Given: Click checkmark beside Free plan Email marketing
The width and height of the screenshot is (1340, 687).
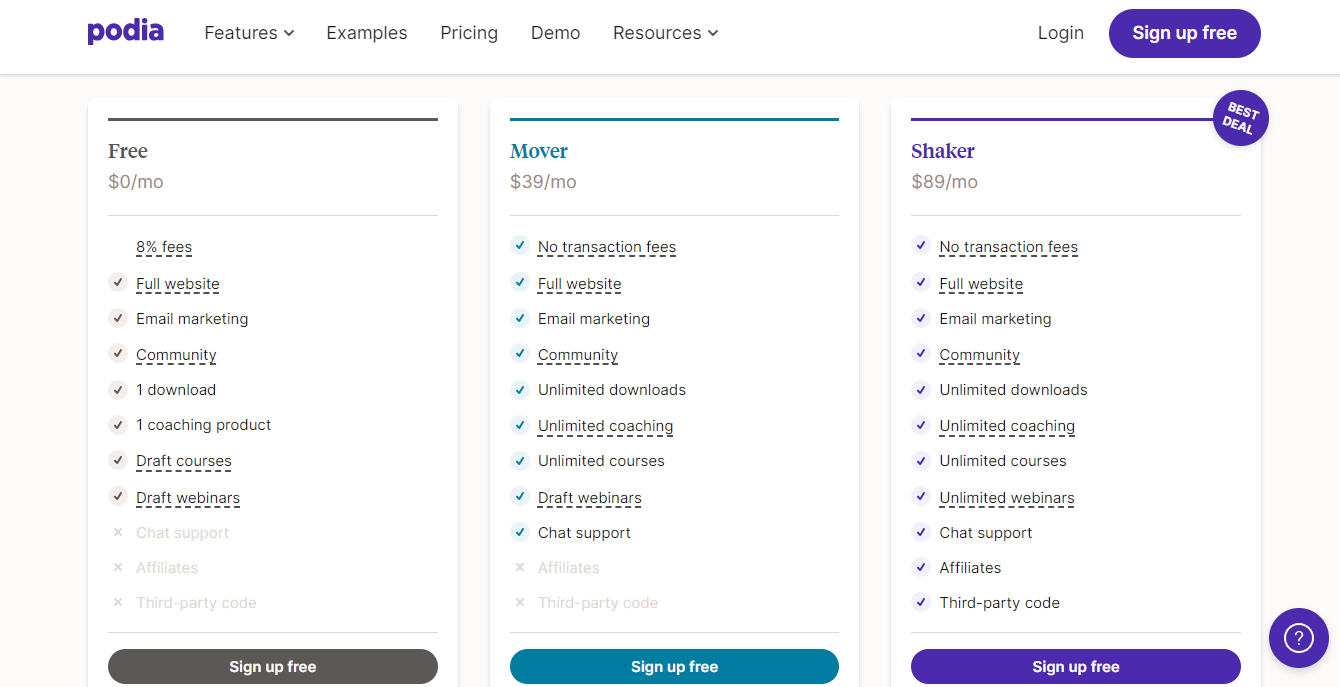Looking at the screenshot, I should click(x=118, y=318).
